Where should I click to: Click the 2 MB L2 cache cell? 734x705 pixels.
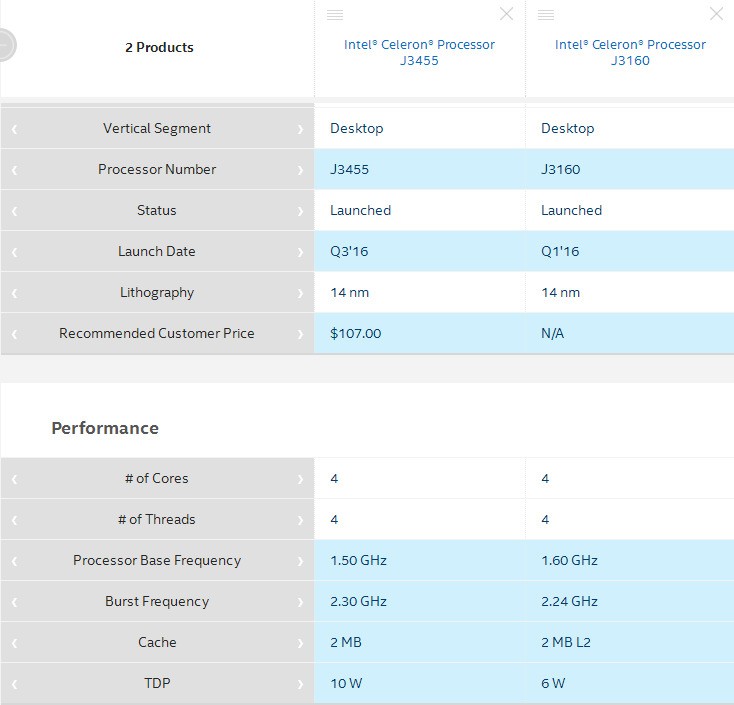[630, 642]
